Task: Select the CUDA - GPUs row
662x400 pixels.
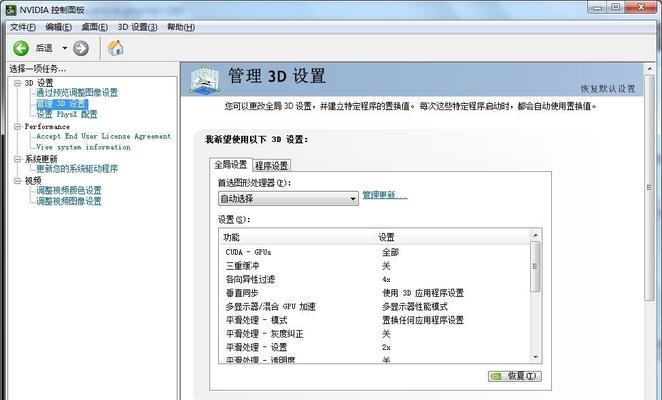Action: tap(375, 252)
